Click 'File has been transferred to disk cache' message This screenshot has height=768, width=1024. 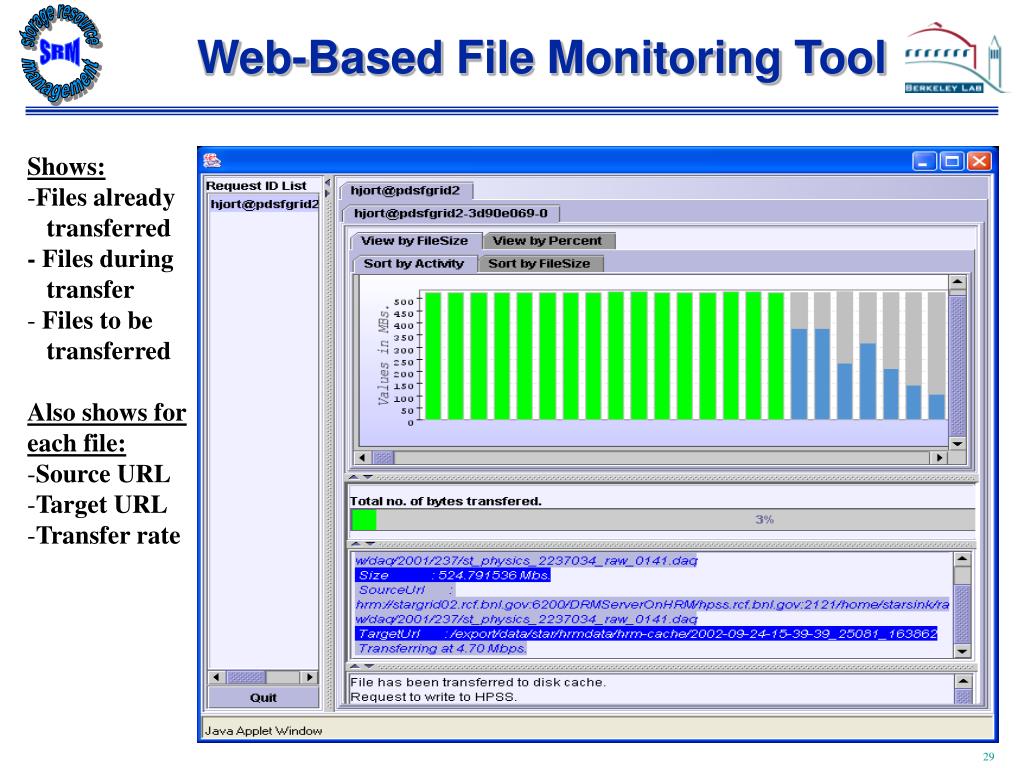[x=478, y=682]
